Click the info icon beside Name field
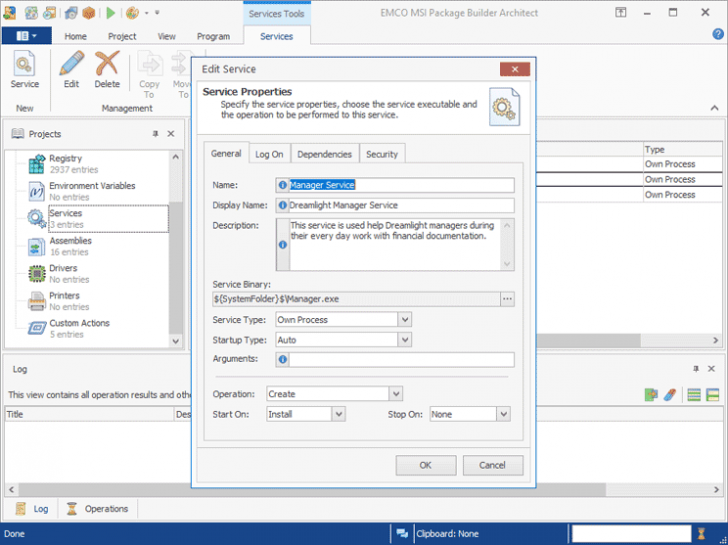 282,185
